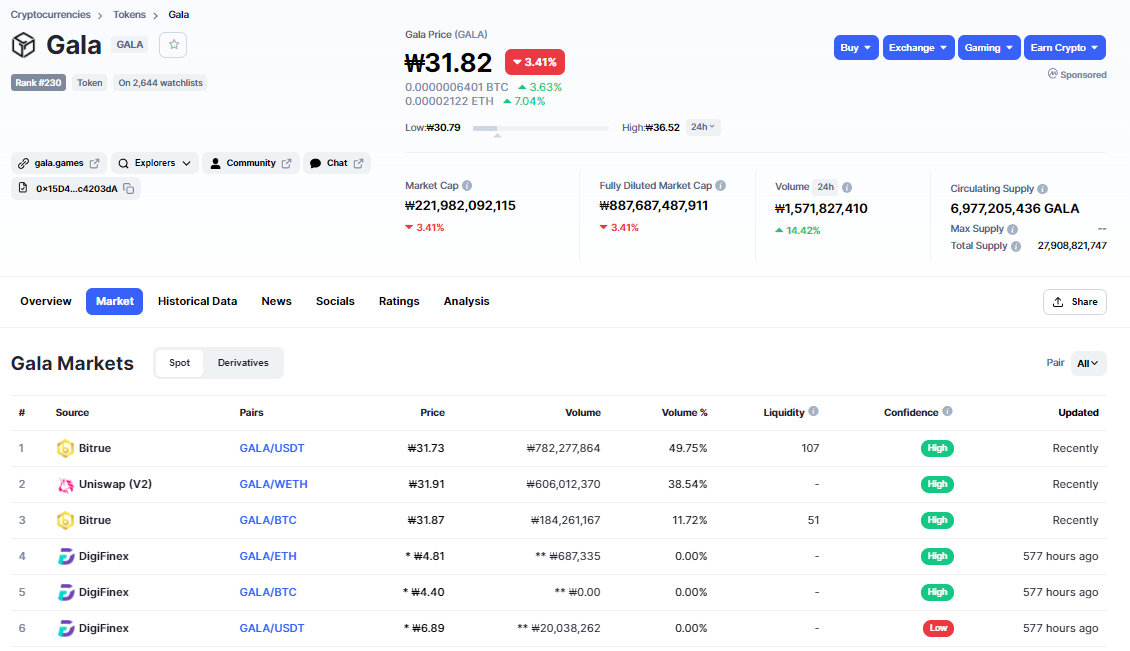This screenshot has height=651, width=1130.
Task: Open the Socials tab
Action: coord(335,301)
